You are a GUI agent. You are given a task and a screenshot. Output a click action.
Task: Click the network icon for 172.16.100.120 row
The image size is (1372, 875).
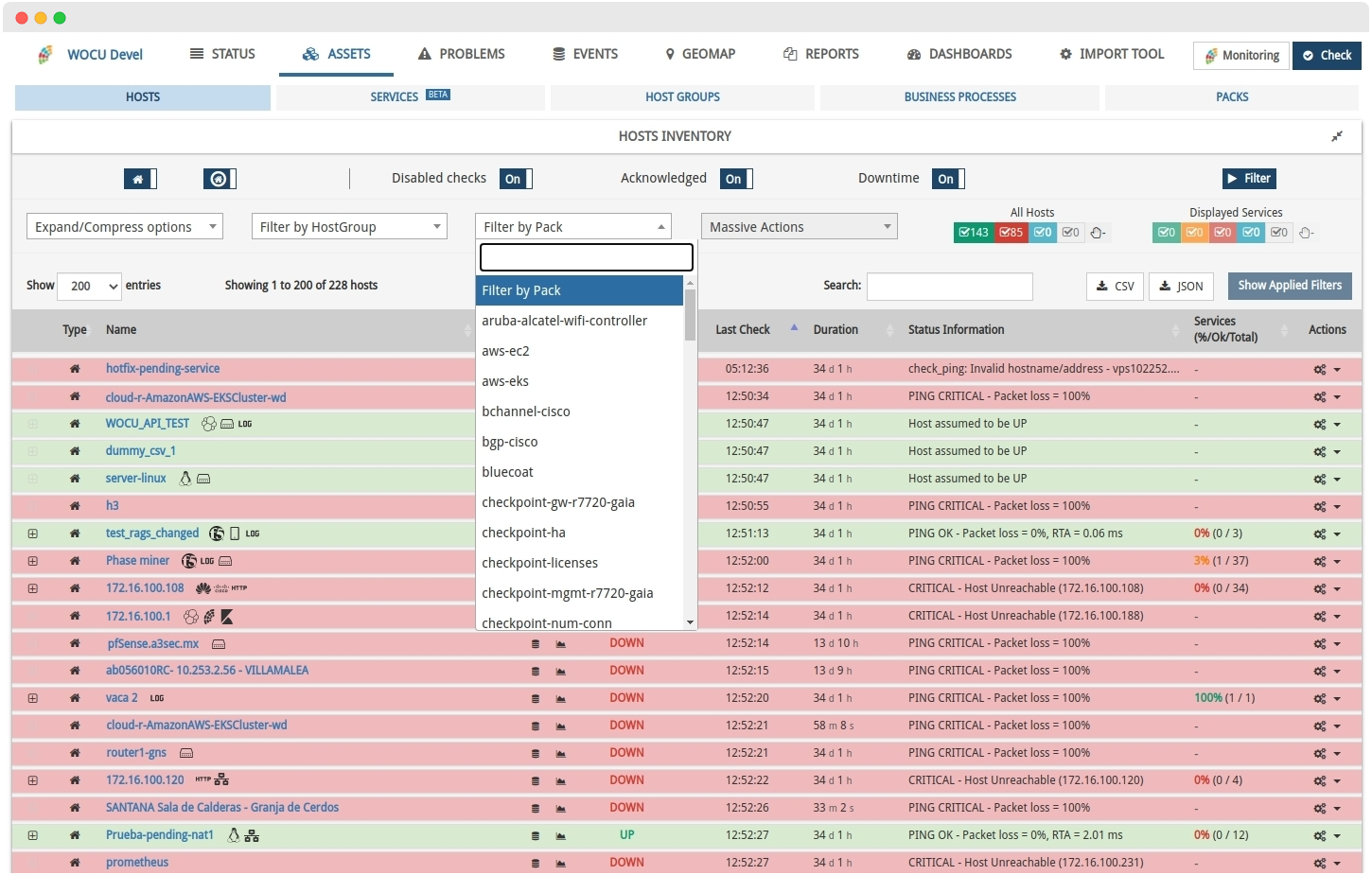pyautogui.click(x=221, y=780)
